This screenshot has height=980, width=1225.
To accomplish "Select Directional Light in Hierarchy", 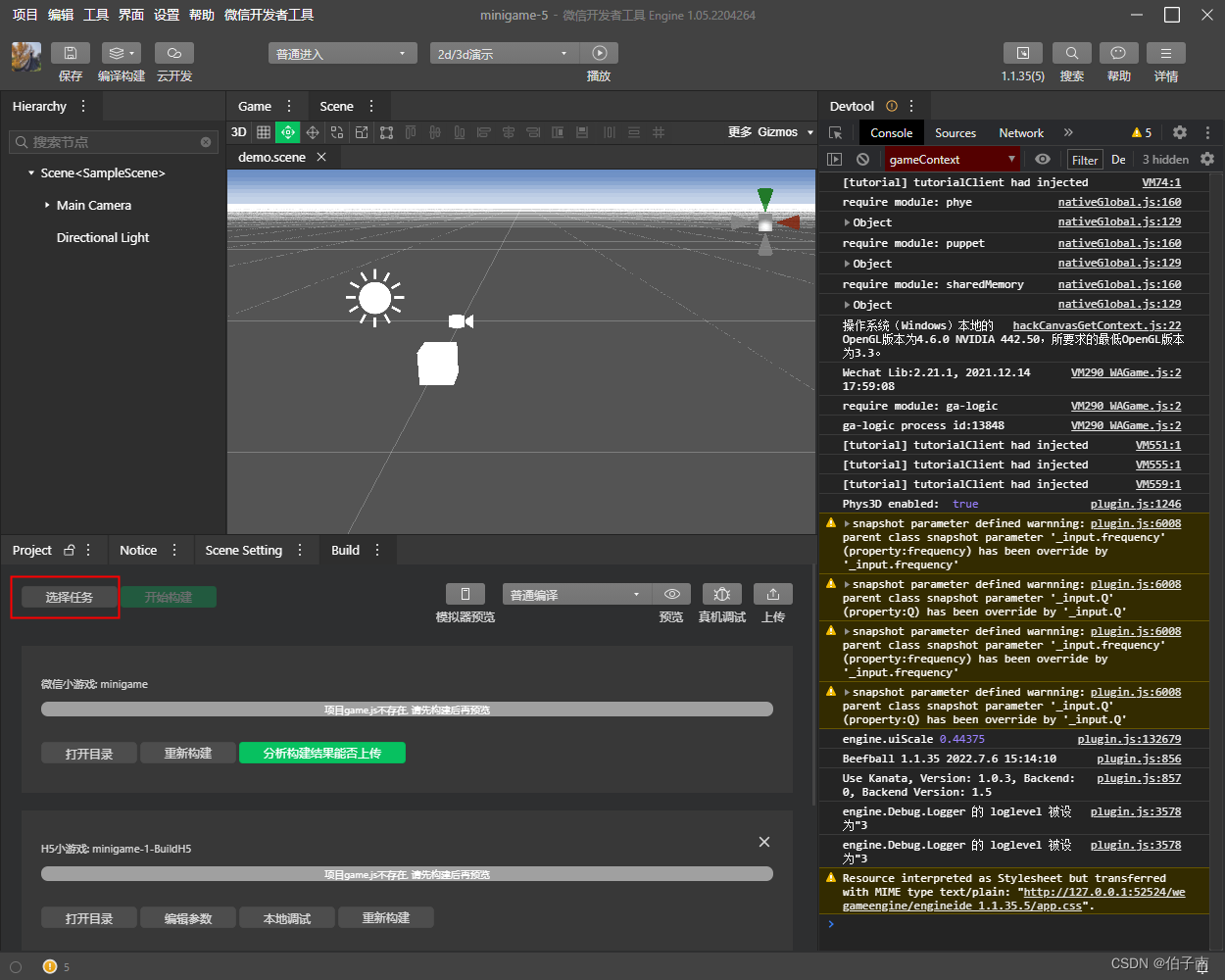I will tap(103, 238).
